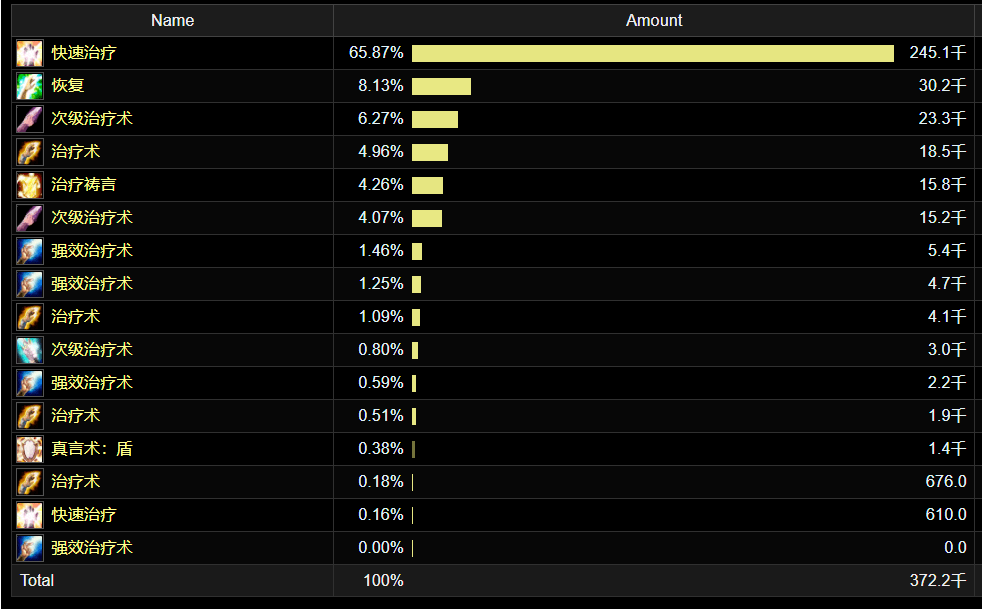Click the 次级治疗术 icon in the 0.80% row
The width and height of the screenshot is (982, 609).
30,350
